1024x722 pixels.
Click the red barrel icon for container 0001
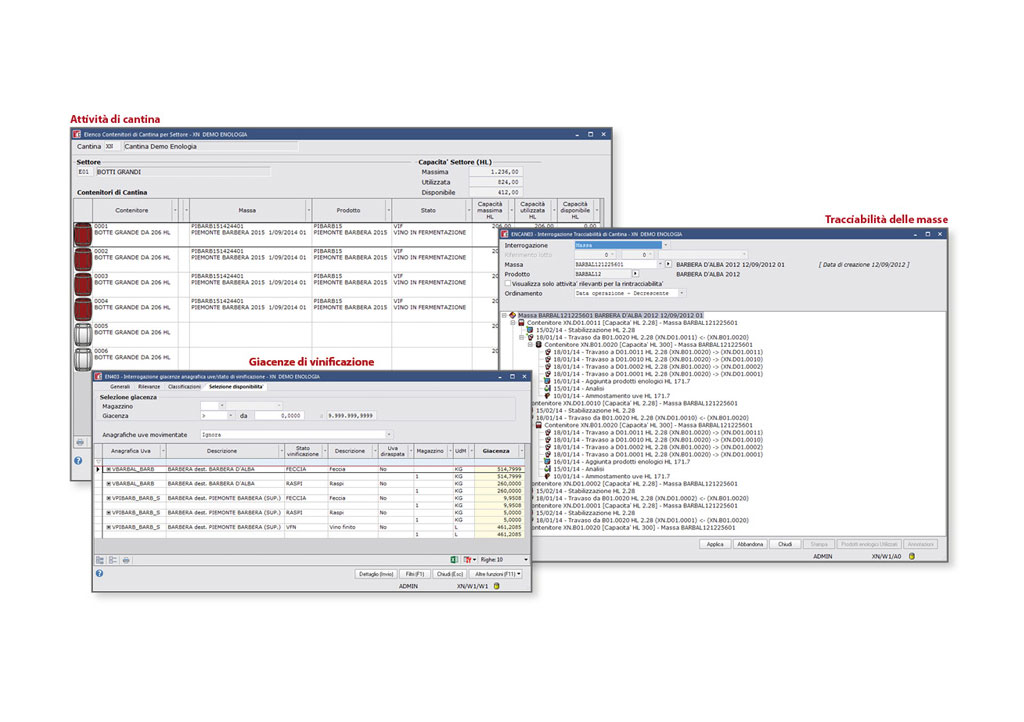coord(83,235)
